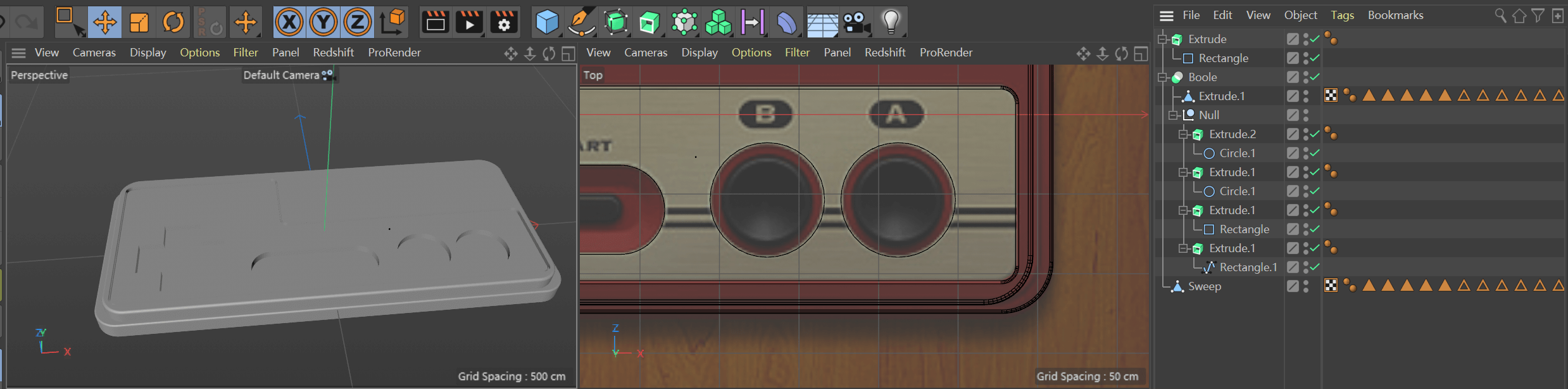
Task: Click Object Manager home path icon
Action: point(1519,16)
